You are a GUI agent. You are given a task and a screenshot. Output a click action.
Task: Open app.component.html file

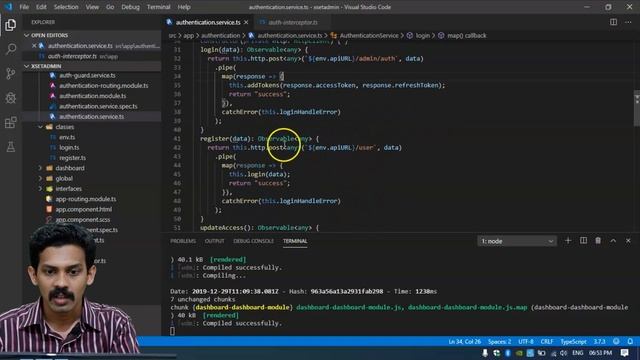coord(84,209)
